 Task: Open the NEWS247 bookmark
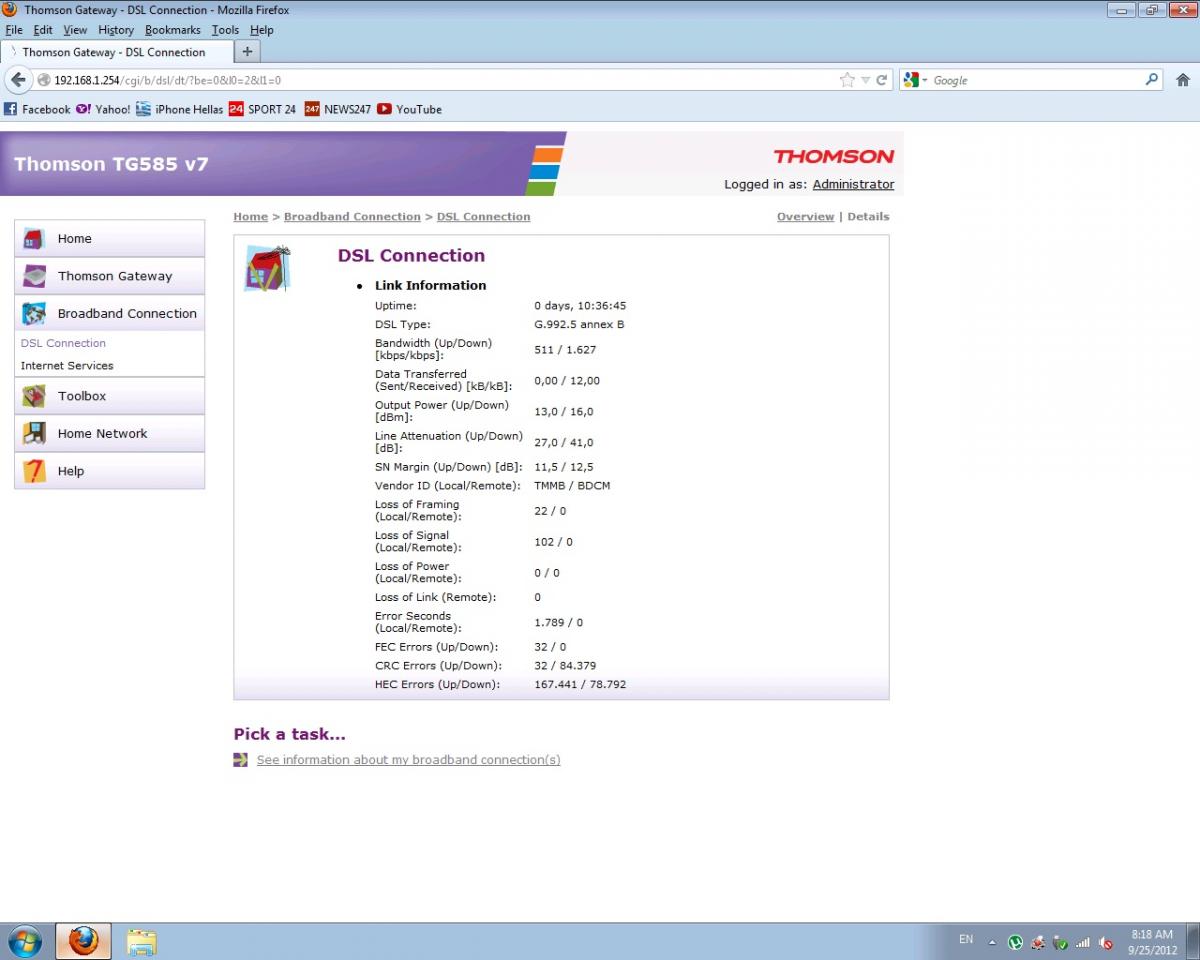click(x=338, y=109)
